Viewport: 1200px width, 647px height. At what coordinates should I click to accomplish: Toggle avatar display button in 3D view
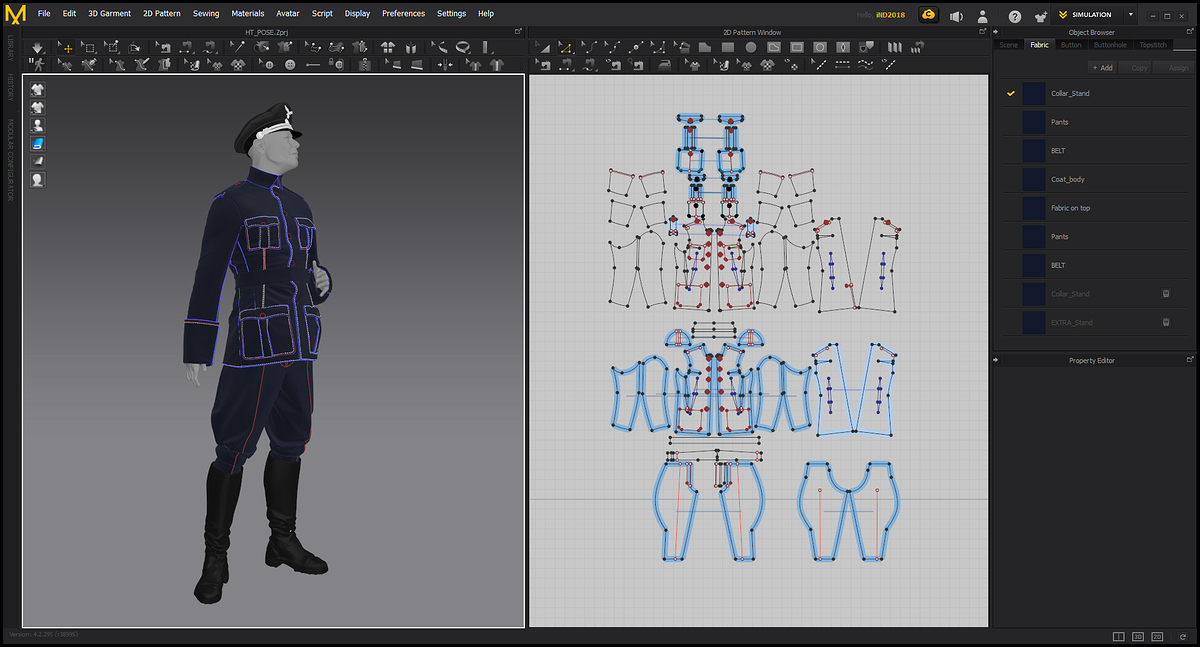38,125
